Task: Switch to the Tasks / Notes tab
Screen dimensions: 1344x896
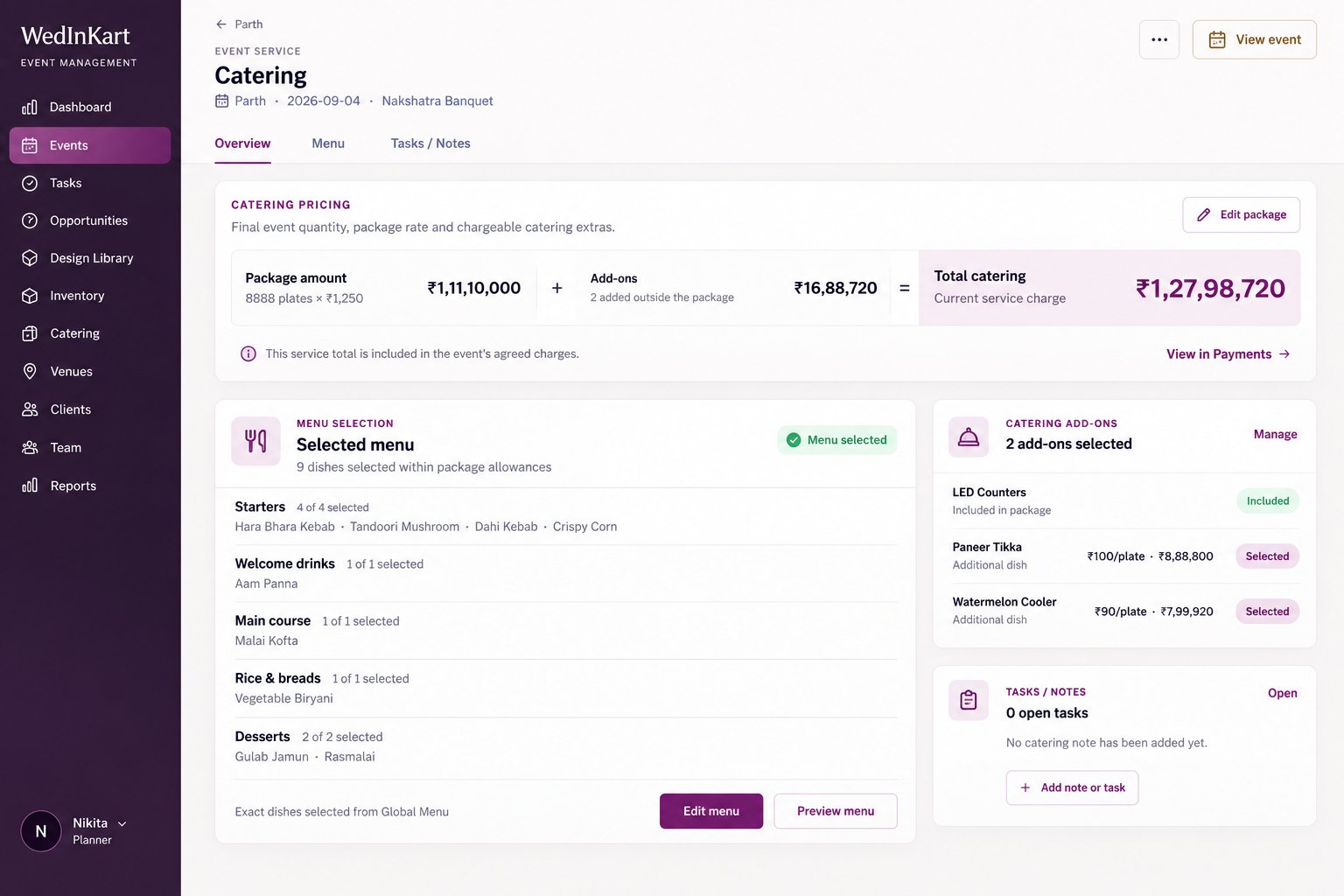Action: (x=430, y=143)
